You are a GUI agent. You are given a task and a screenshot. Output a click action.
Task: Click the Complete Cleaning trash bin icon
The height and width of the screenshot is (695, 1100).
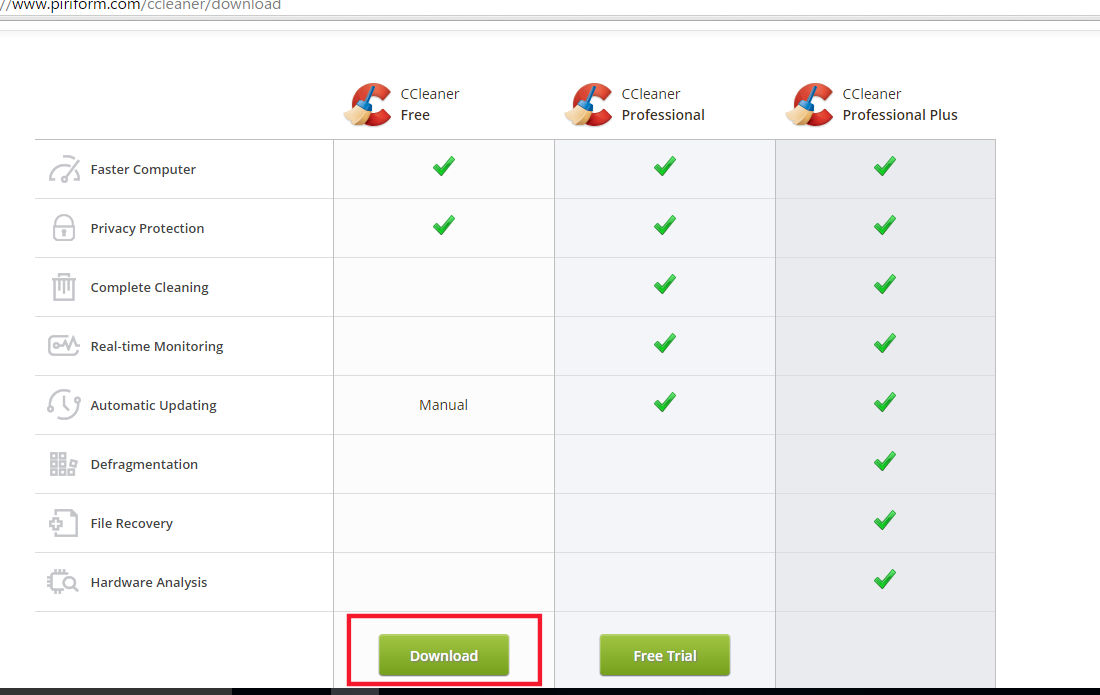pyautogui.click(x=64, y=287)
